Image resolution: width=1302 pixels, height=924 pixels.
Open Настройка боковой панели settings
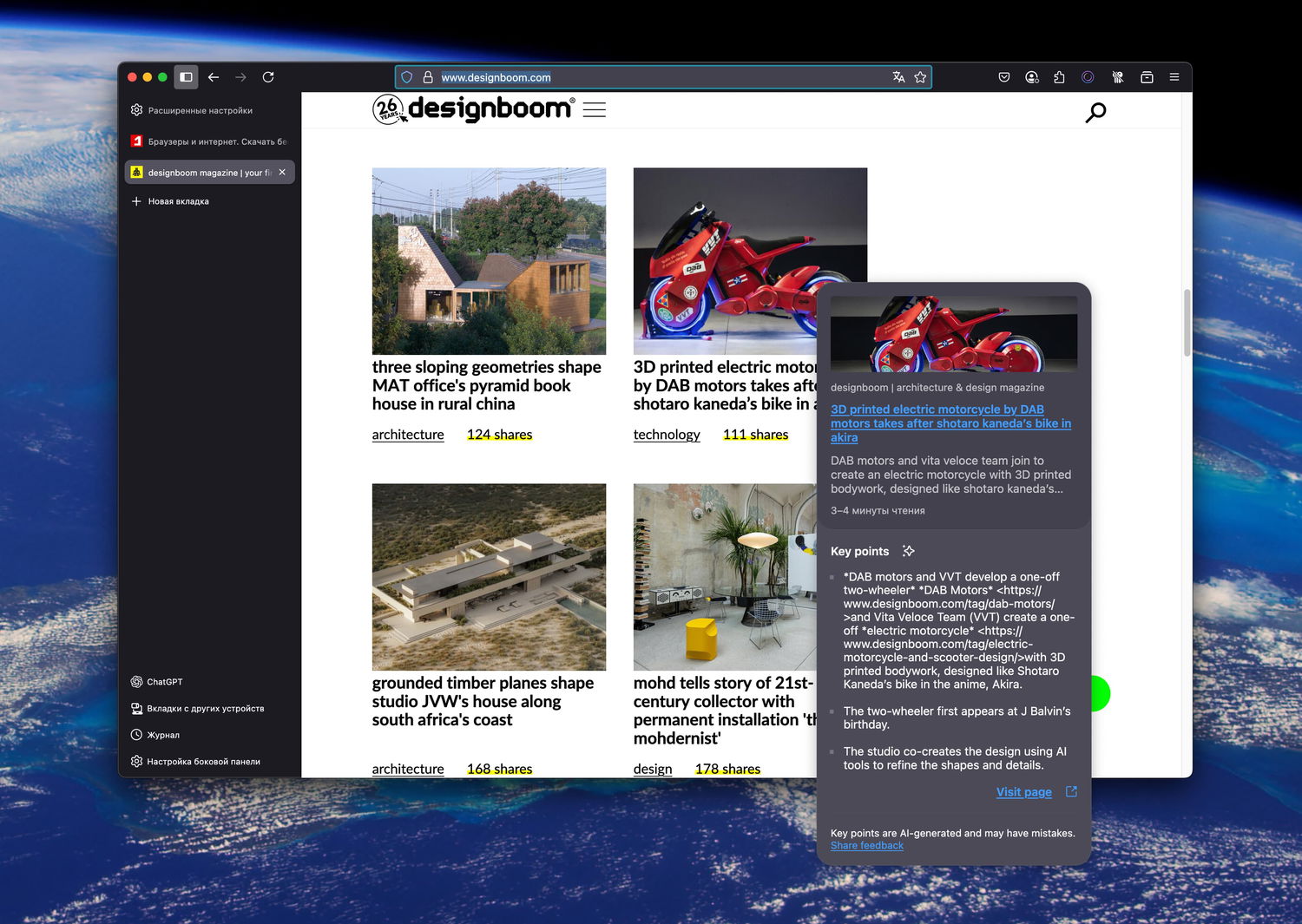pyautogui.click(x=195, y=762)
